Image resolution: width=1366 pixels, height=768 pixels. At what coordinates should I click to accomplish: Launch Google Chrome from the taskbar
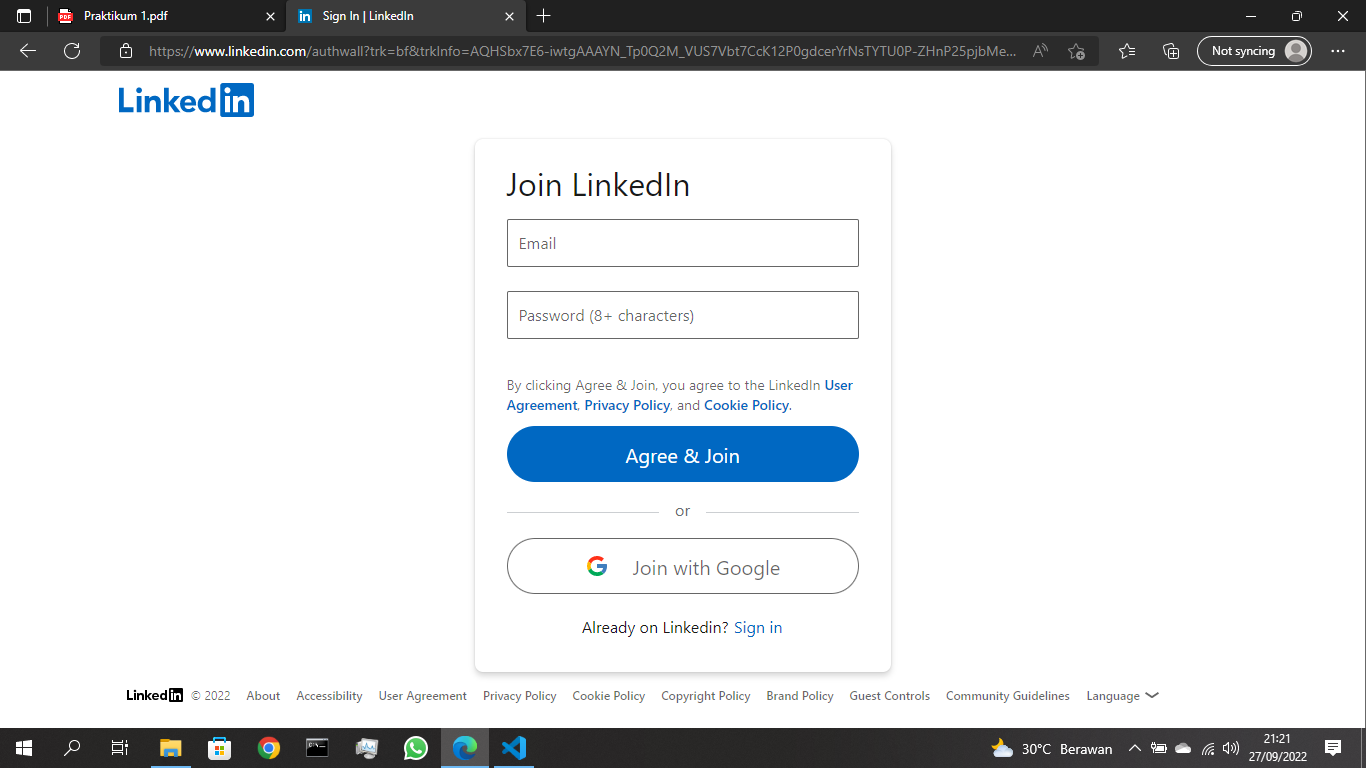point(268,748)
